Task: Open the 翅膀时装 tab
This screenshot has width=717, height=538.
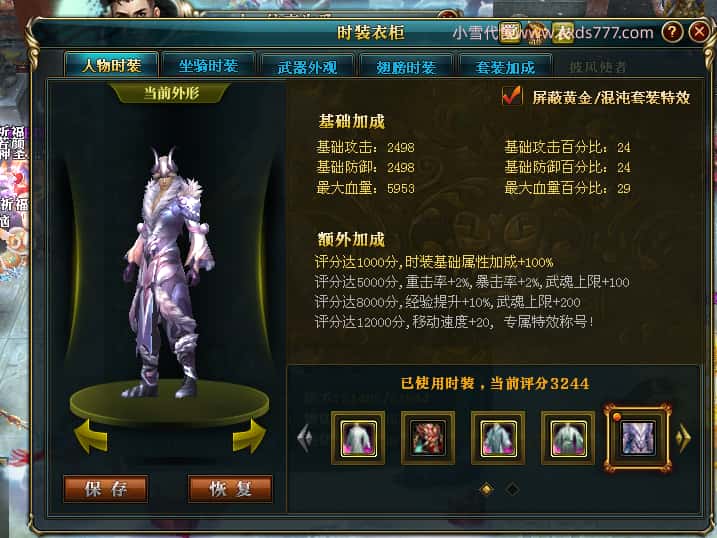Action: click(406, 68)
